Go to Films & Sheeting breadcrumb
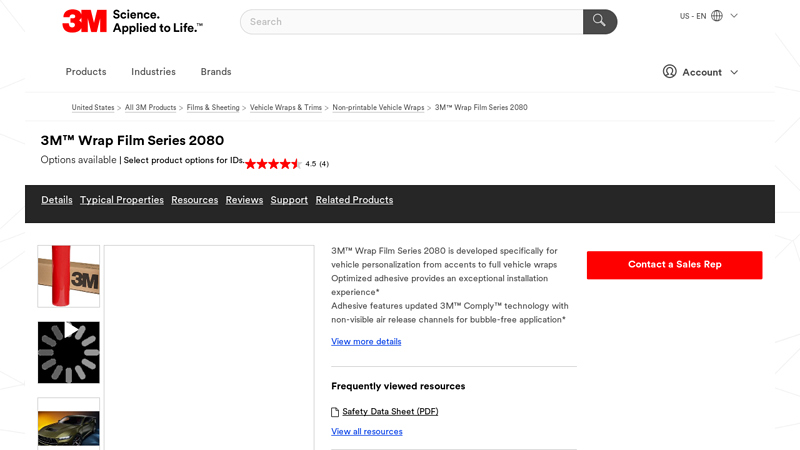Viewport: 800px width, 450px height. (x=213, y=107)
